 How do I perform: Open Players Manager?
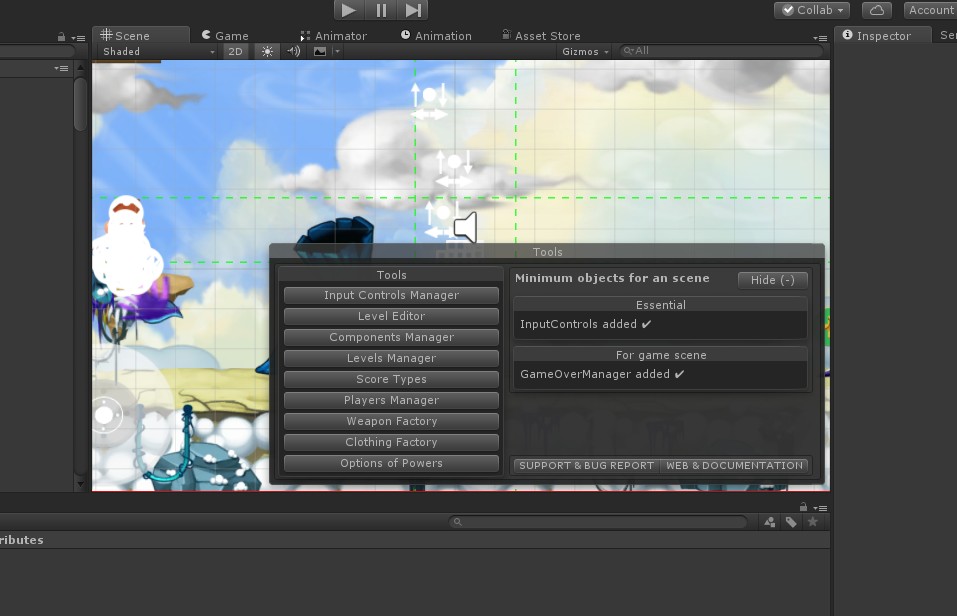391,400
